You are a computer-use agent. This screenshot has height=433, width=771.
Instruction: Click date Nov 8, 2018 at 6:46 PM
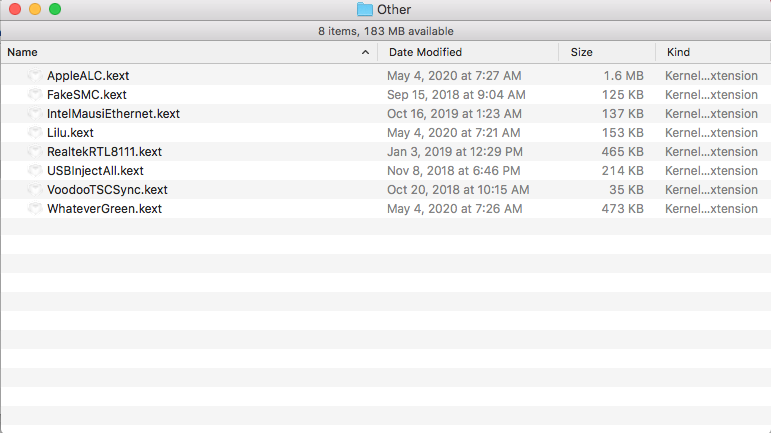click(x=453, y=171)
